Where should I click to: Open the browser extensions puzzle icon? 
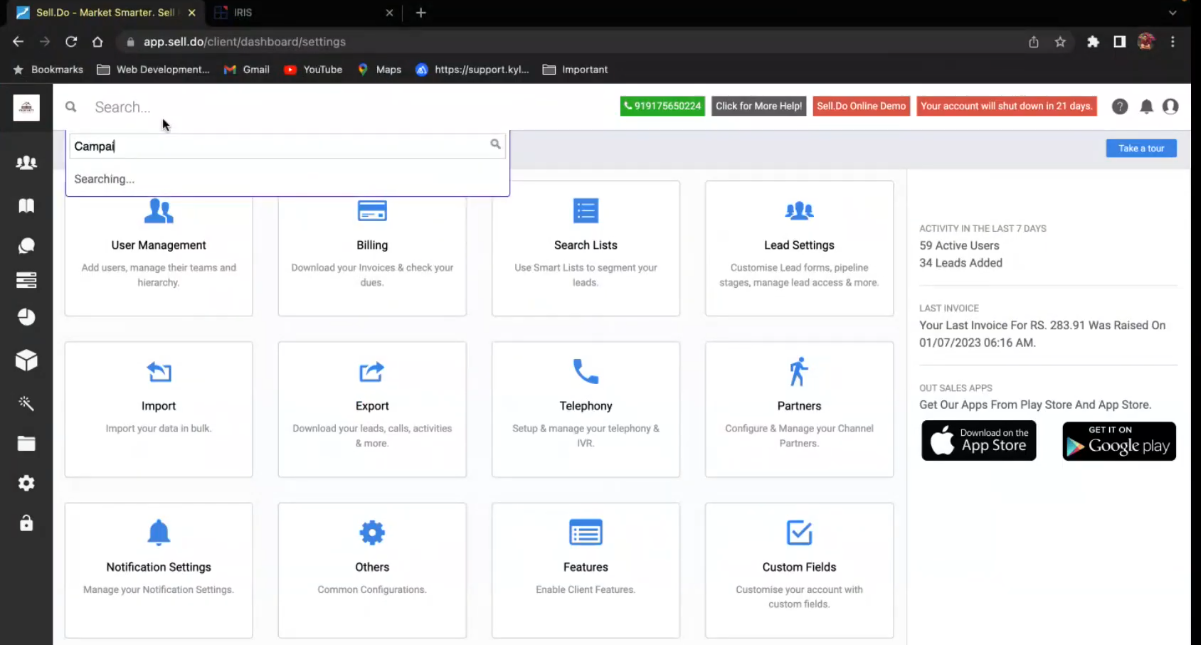[x=1093, y=42]
